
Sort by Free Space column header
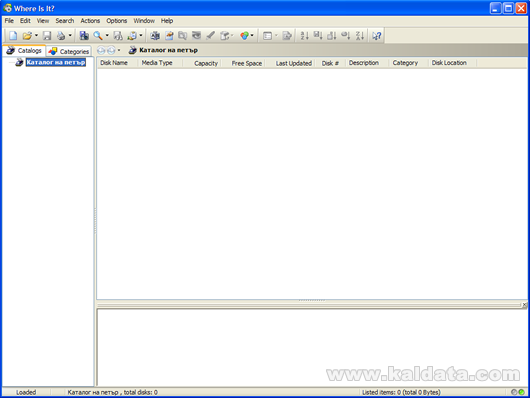coord(243,63)
